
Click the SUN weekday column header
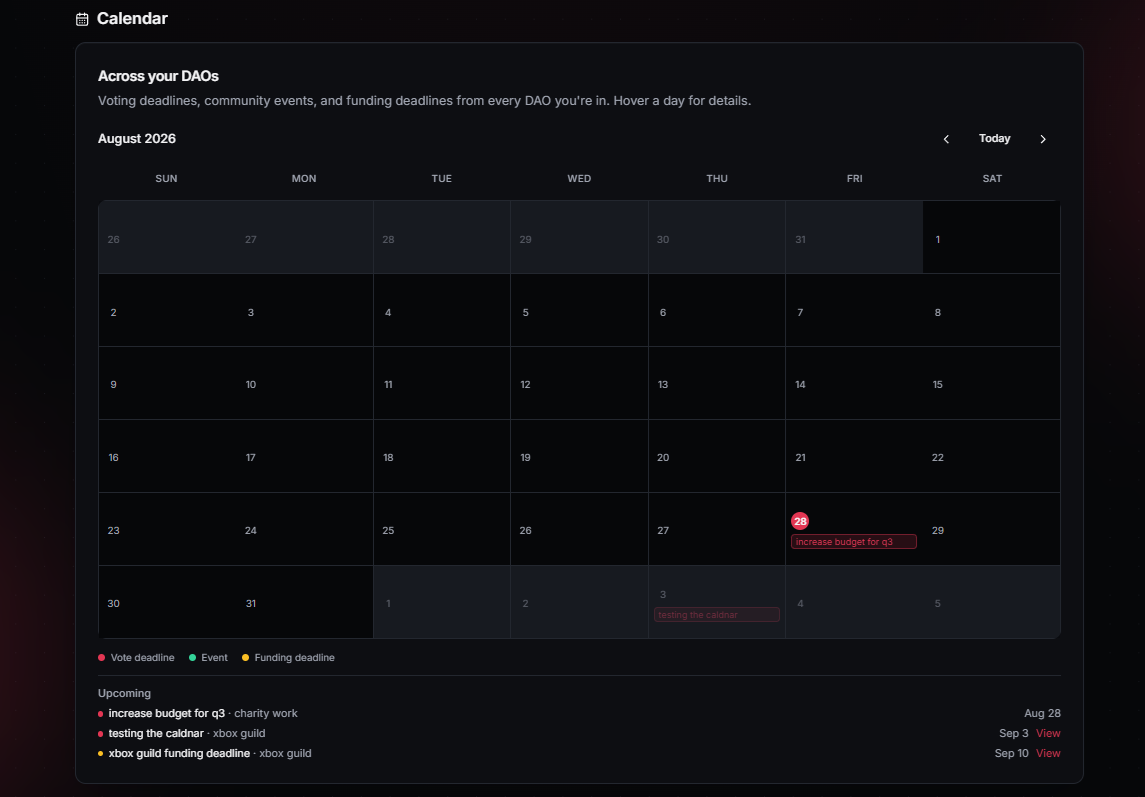[x=166, y=178]
